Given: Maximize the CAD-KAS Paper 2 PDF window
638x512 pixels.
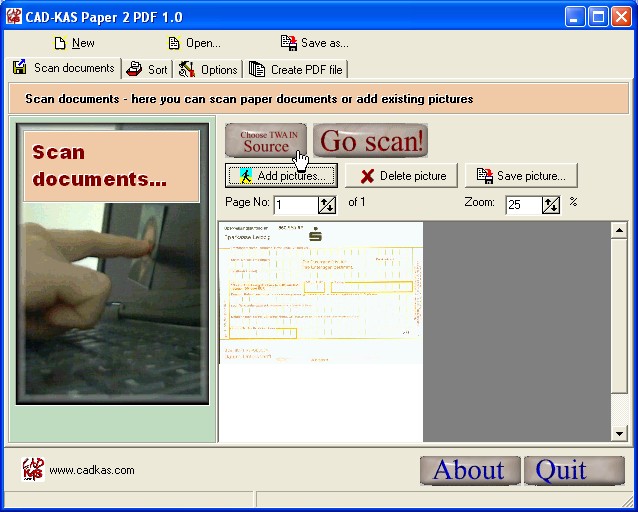Looking at the screenshot, I should tap(598, 17).
